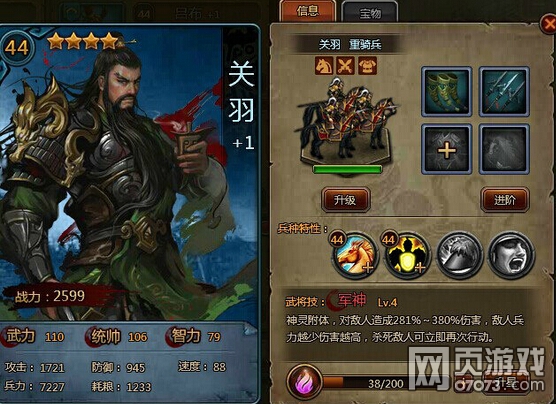The height and width of the screenshot is (404, 556).
Task: Click the purple flame skill icon
Action: [305, 383]
